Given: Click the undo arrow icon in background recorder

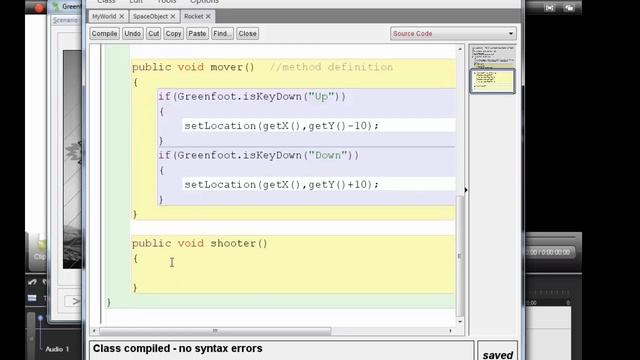Looking at the screenshot, I should pyautogui.click(x=32, y=282).
